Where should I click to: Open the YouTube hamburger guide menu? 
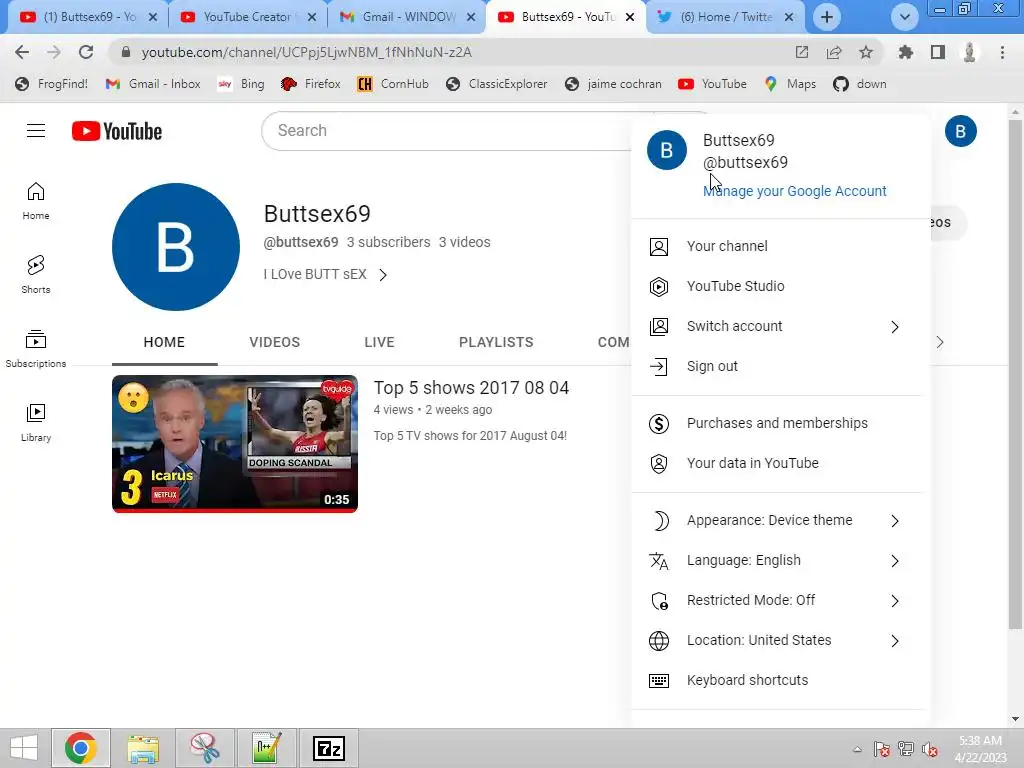coord(36,131)
